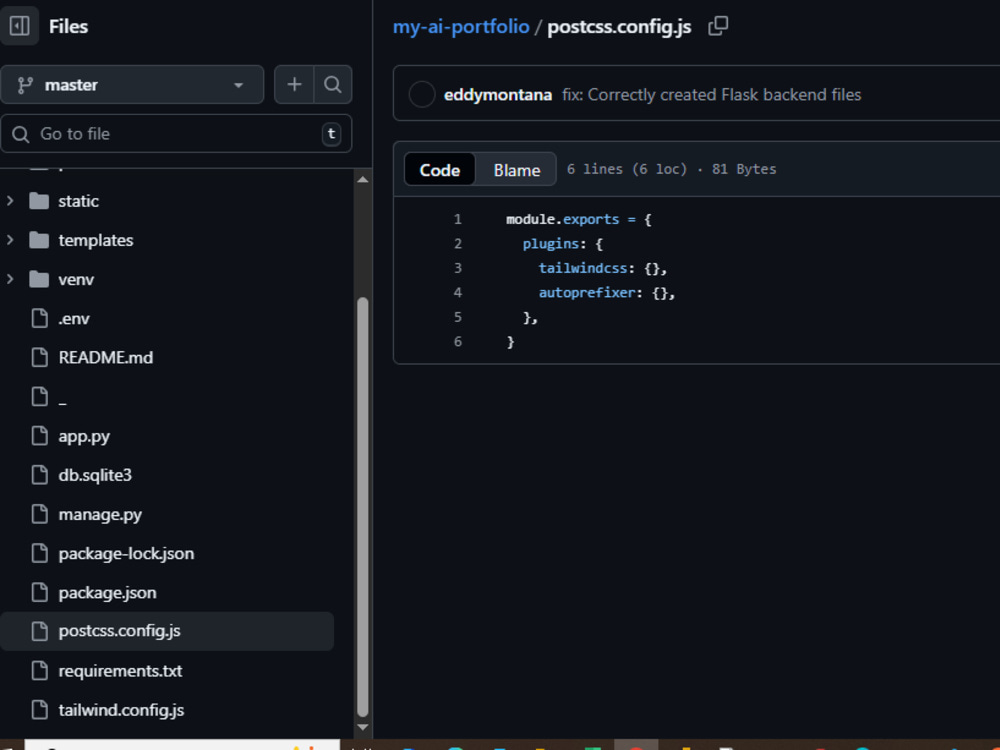This screenshot has width=1000, height=750.
Task: Open tailwind.config.js in file tree
Action: click(x=121, y=710)
